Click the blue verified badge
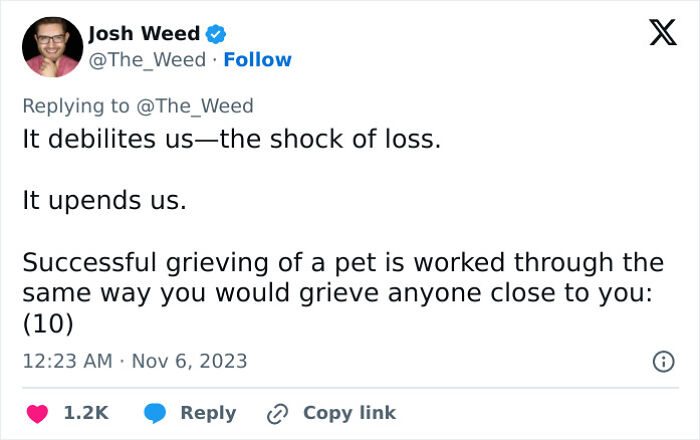 (x=214, y=35)
